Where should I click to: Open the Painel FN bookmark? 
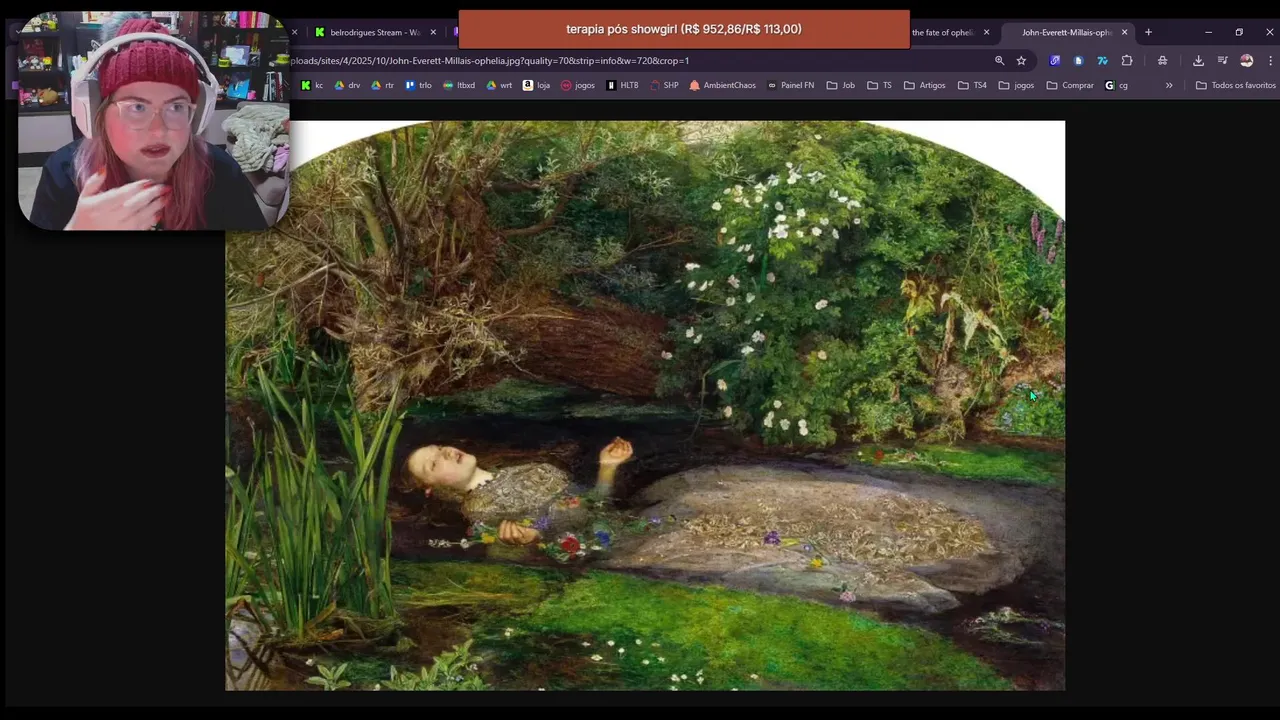790,86
